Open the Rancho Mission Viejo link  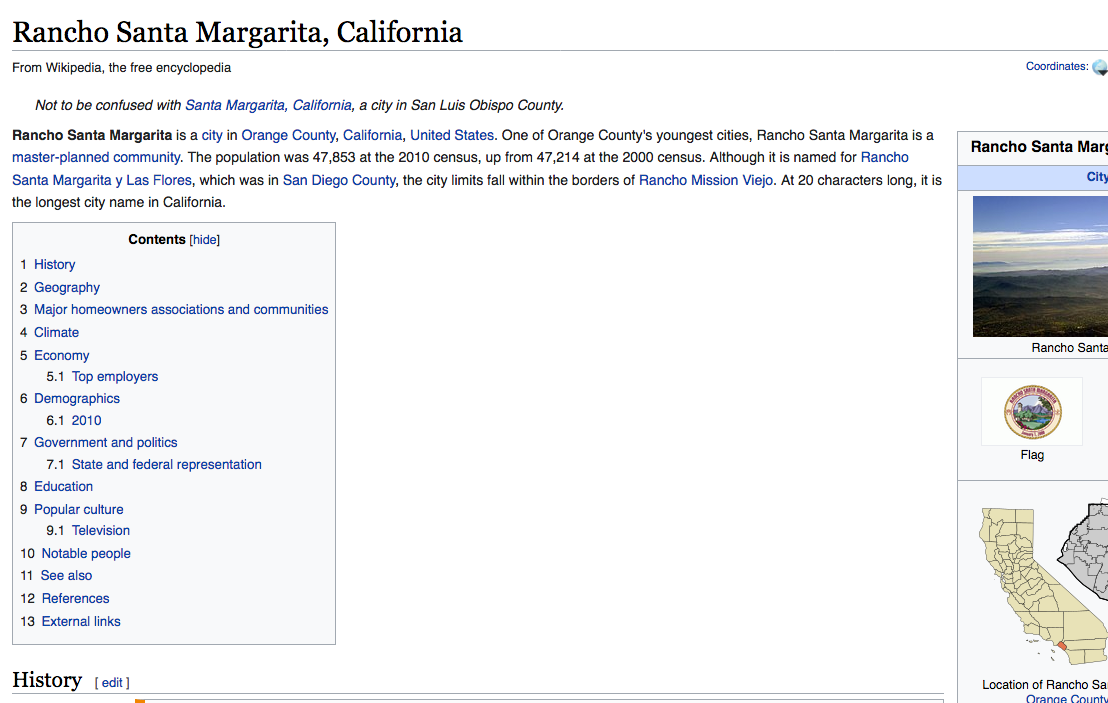(706, 180)
